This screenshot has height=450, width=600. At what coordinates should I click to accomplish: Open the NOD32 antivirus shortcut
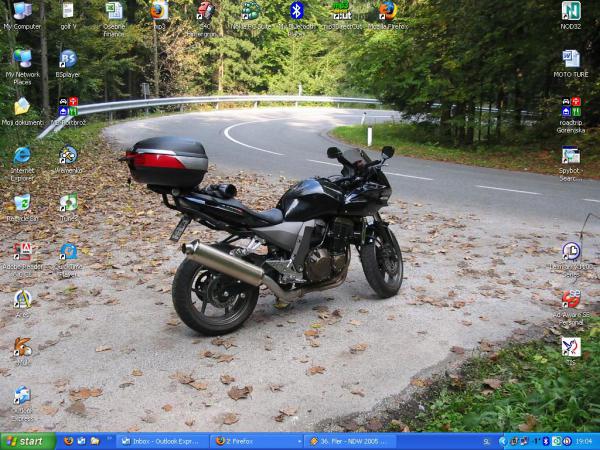[571, 12]
